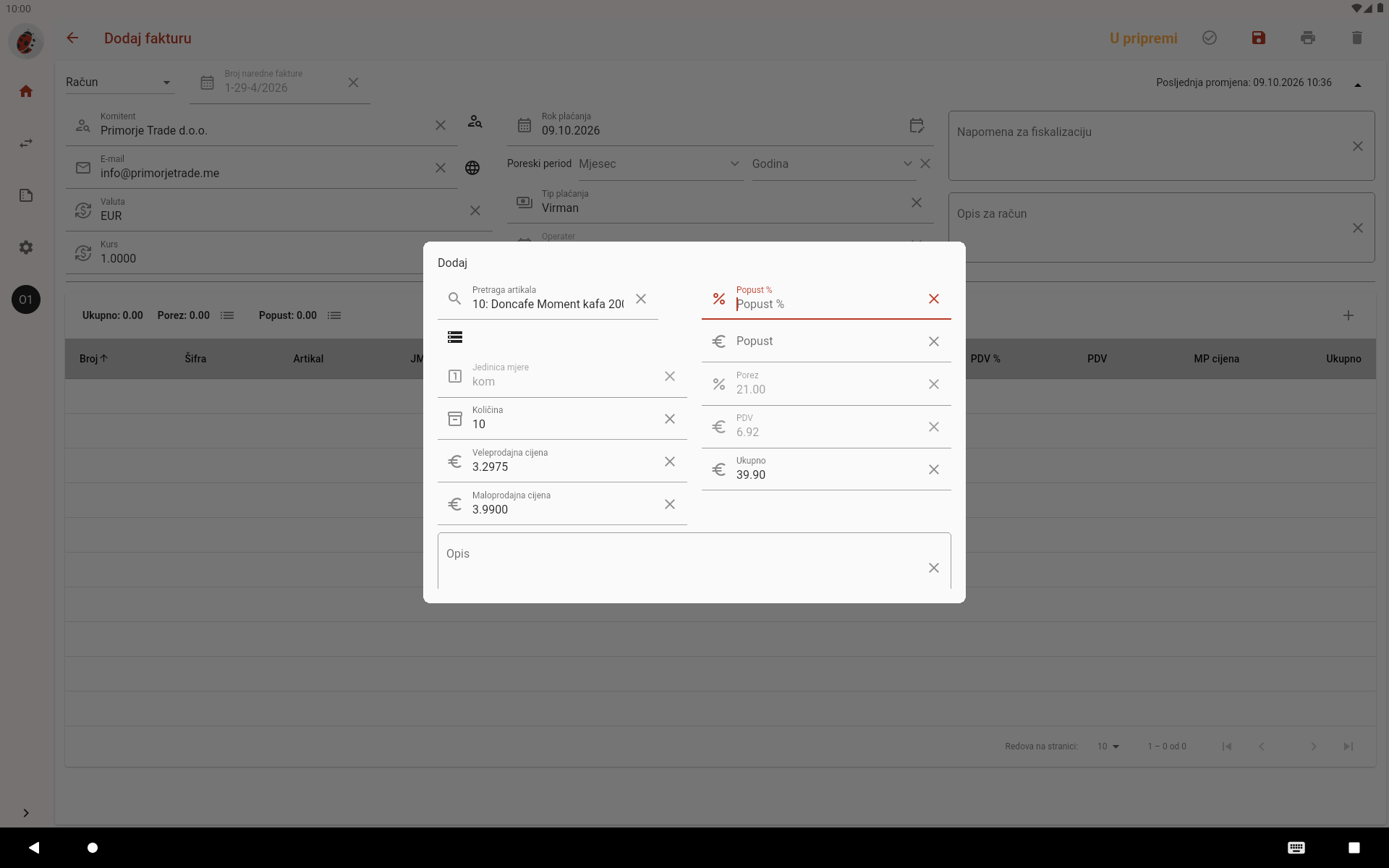
Task: Click the print invoice icon
Action: pos(1308,38)
